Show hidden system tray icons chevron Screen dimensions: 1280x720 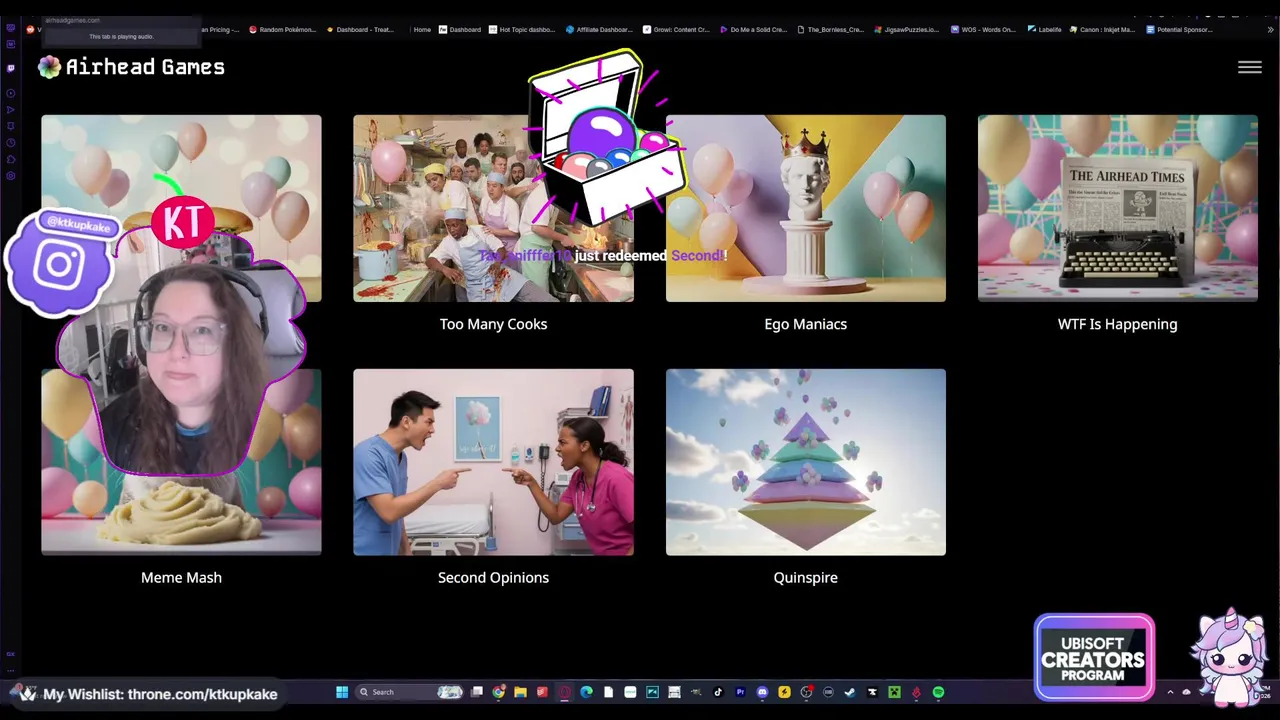(x=1170, y=692)
